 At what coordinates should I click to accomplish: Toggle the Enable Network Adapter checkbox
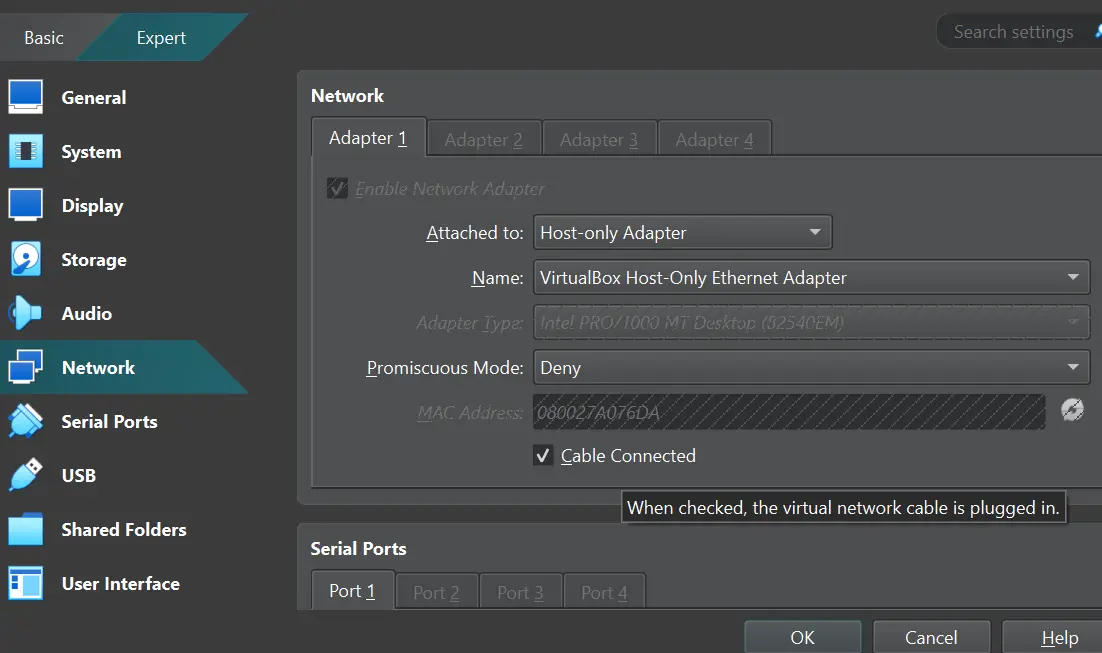point(338,189)
